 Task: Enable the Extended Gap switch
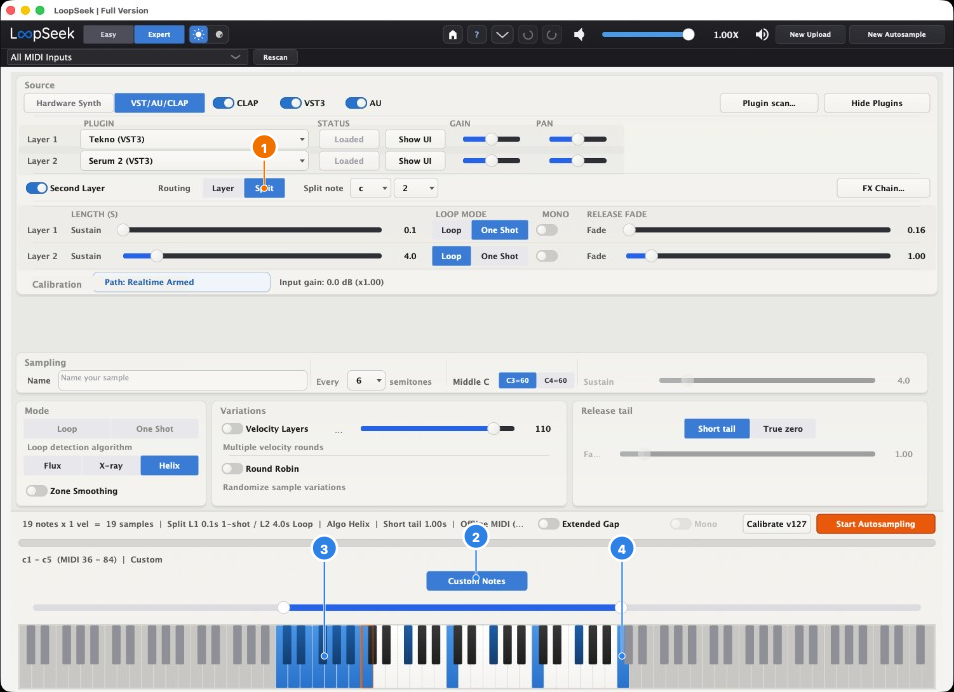[x=548, y=524]
